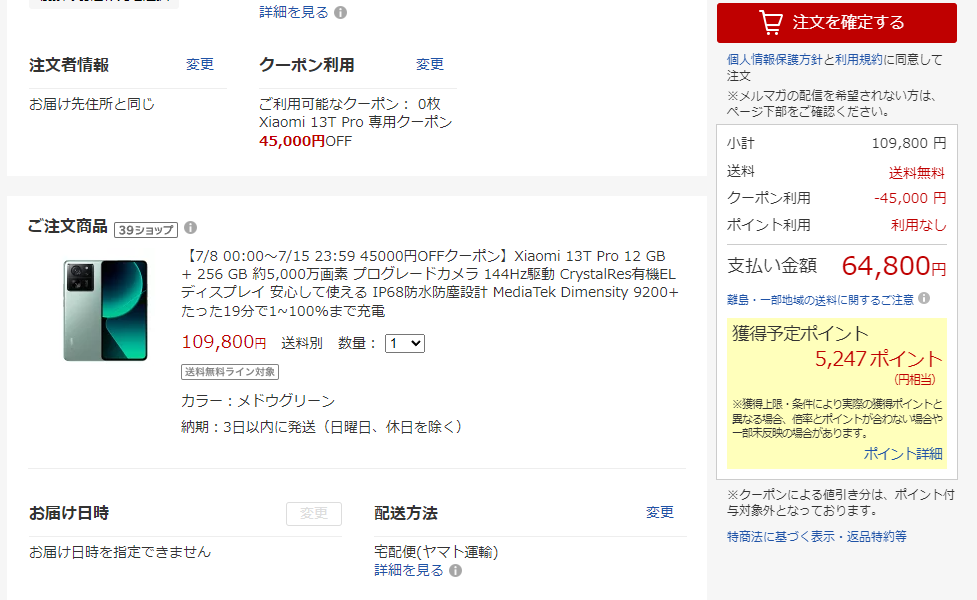The height and width of the screenshot is (600, 977).
Task: Click the カラー：メドウグリーン text
Action: [x=258, y=401]
